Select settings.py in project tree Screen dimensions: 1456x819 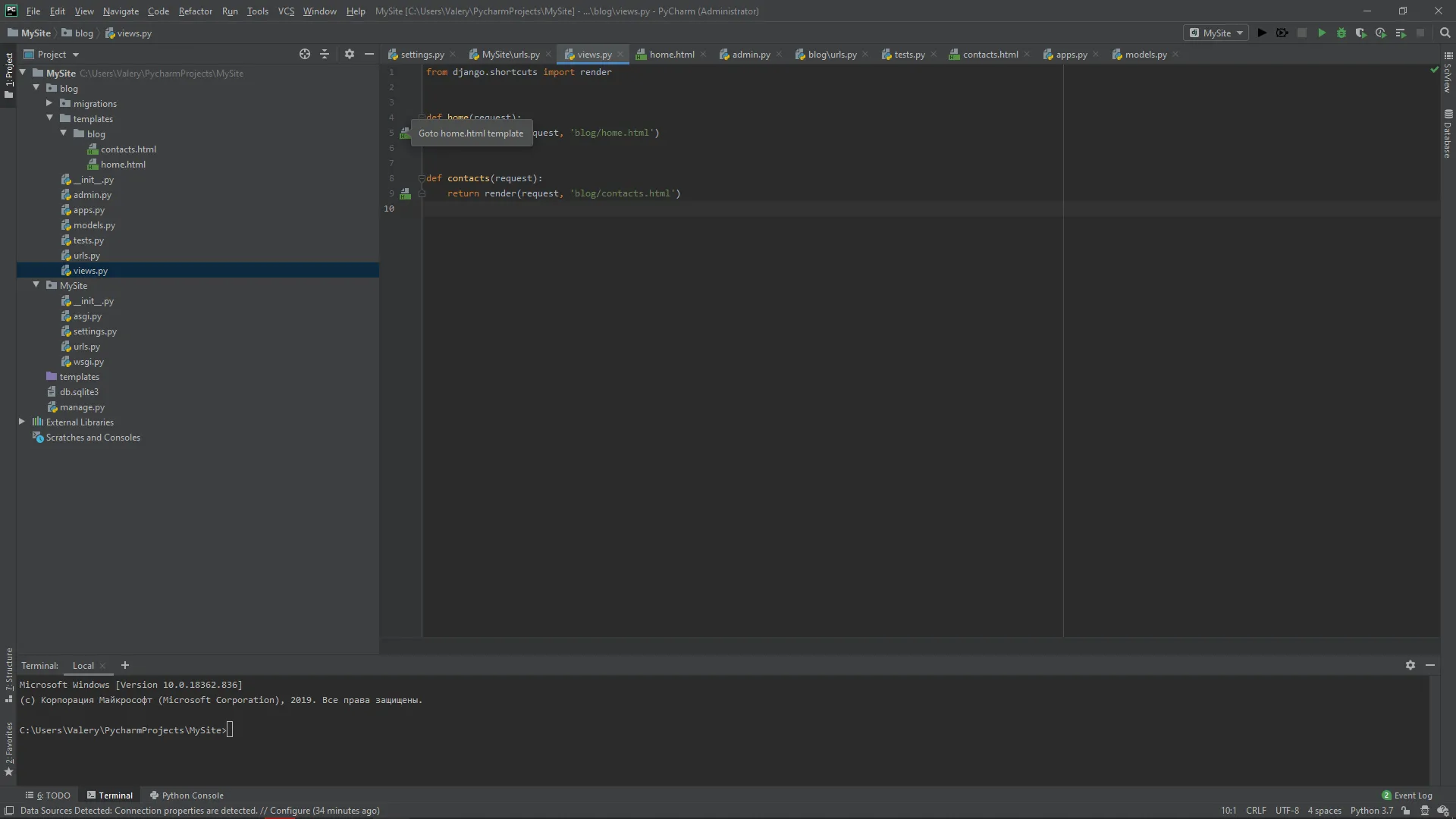coord(95,331)
